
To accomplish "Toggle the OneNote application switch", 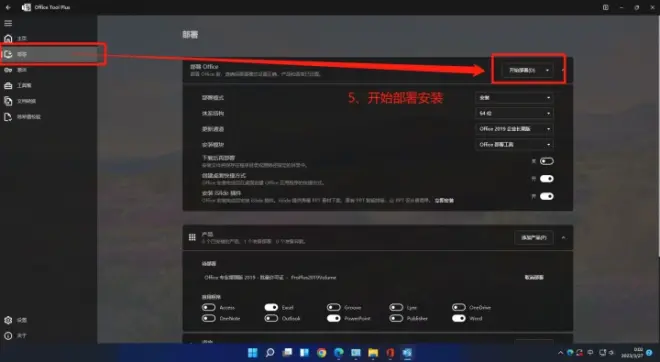I will [208, 318].
